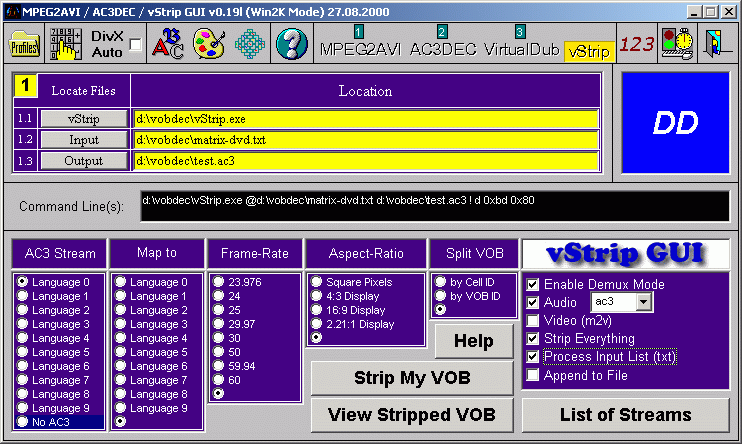Select the 23.976 frame rate
This screenshot has width=742, height=444.
click(218, 282)
